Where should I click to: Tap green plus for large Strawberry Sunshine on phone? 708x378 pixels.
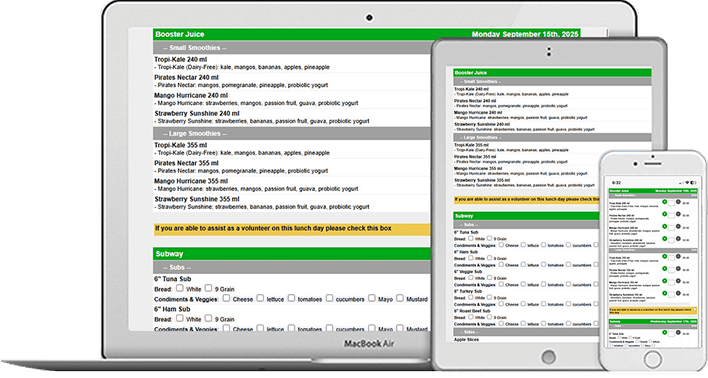(x=665, y=293)
